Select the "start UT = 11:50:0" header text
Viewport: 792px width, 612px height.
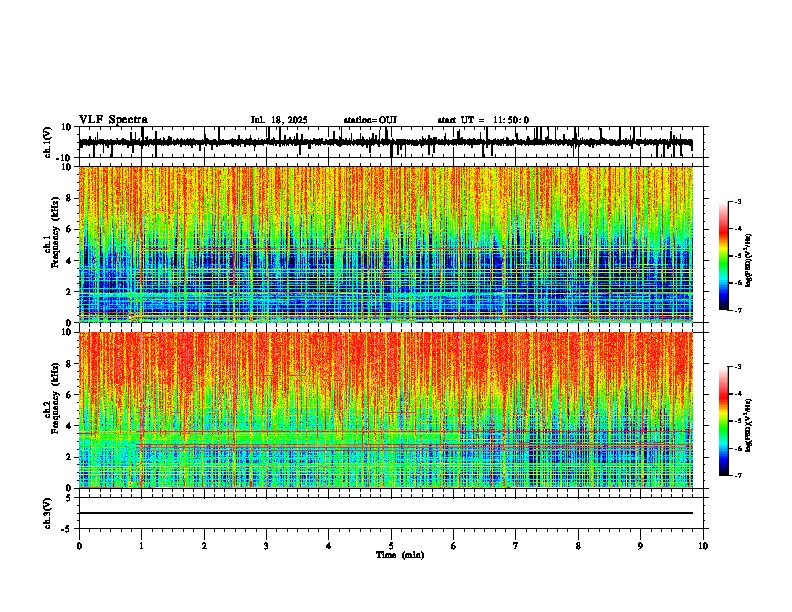[483, 120]
